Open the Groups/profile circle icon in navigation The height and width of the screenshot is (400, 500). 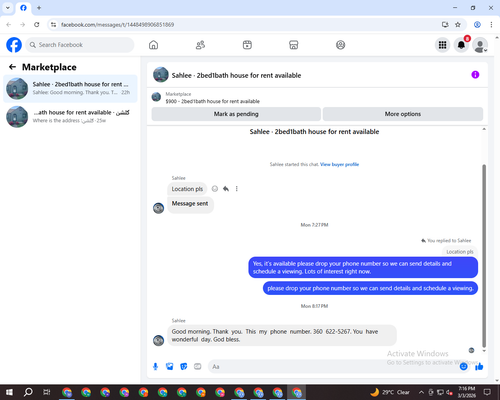pos(340,45)
